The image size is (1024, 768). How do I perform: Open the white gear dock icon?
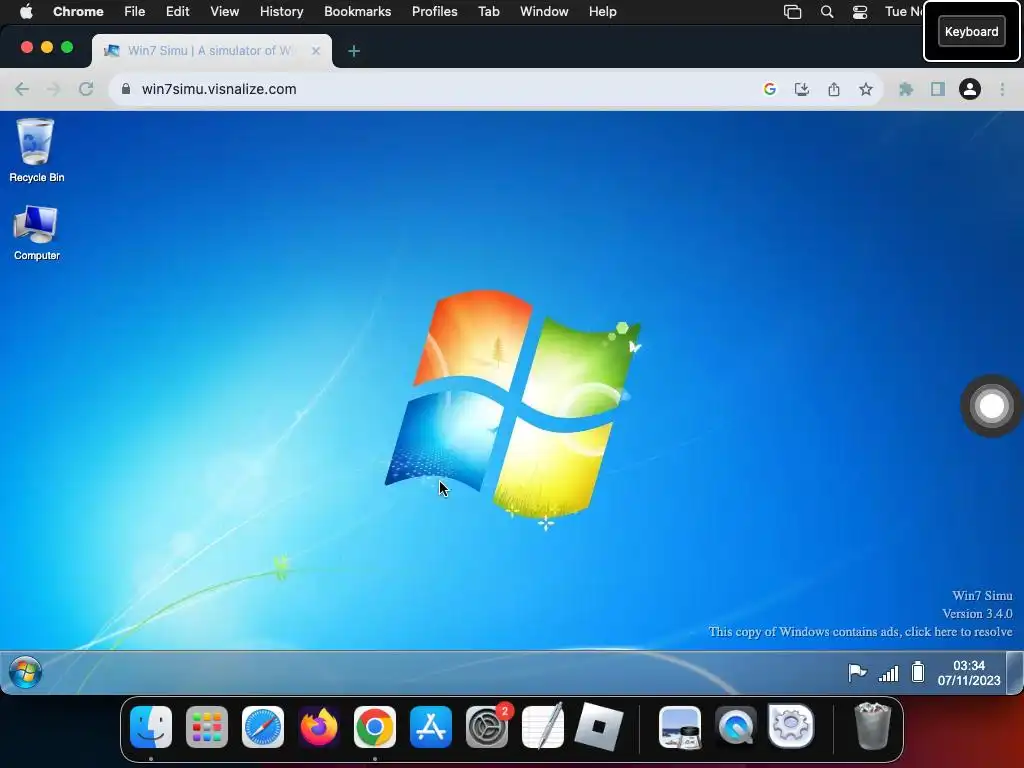pos(792,726)
